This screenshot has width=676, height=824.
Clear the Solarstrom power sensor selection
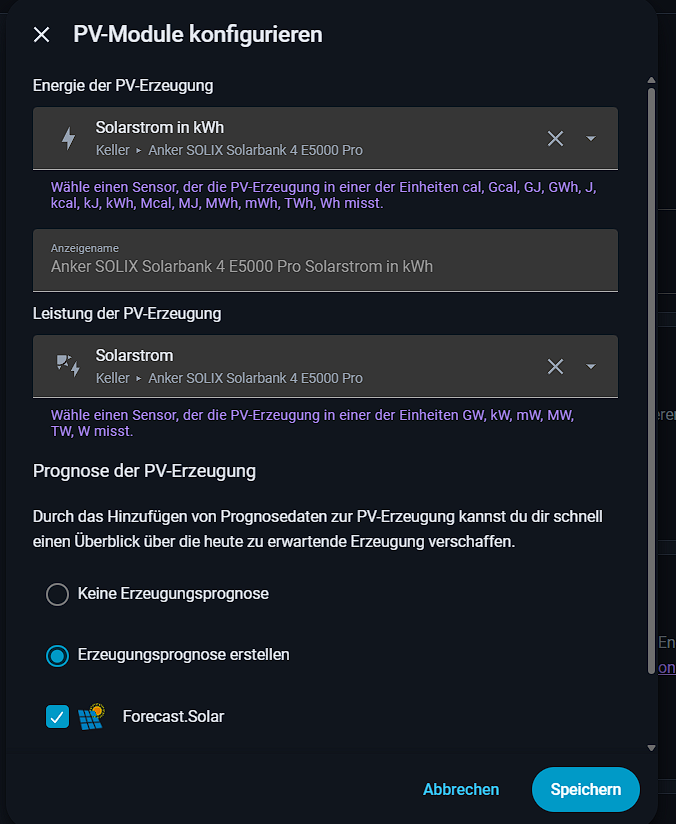pyautogui.click(x=555, y=366)
